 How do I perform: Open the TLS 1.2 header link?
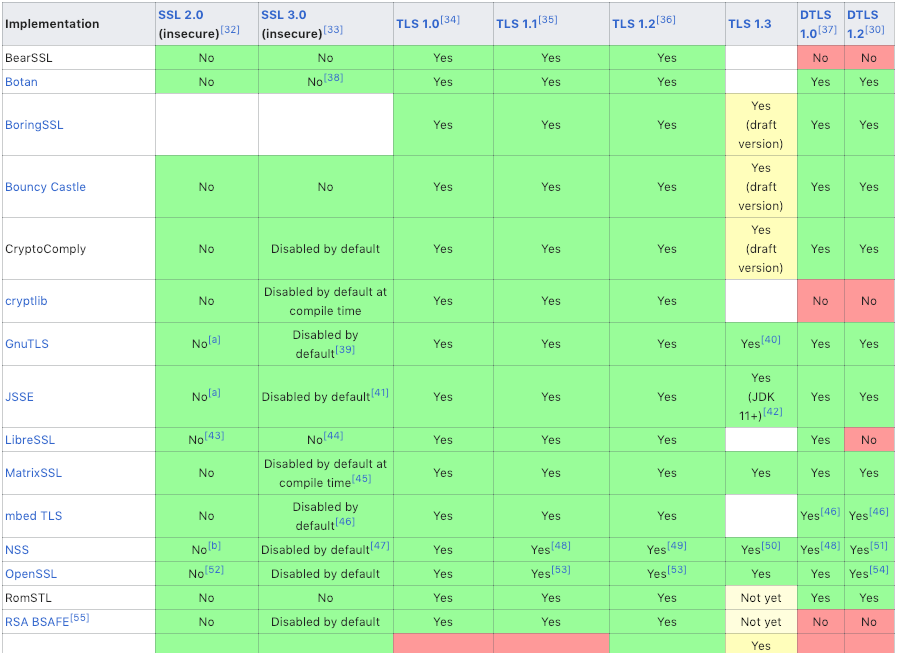633,24
